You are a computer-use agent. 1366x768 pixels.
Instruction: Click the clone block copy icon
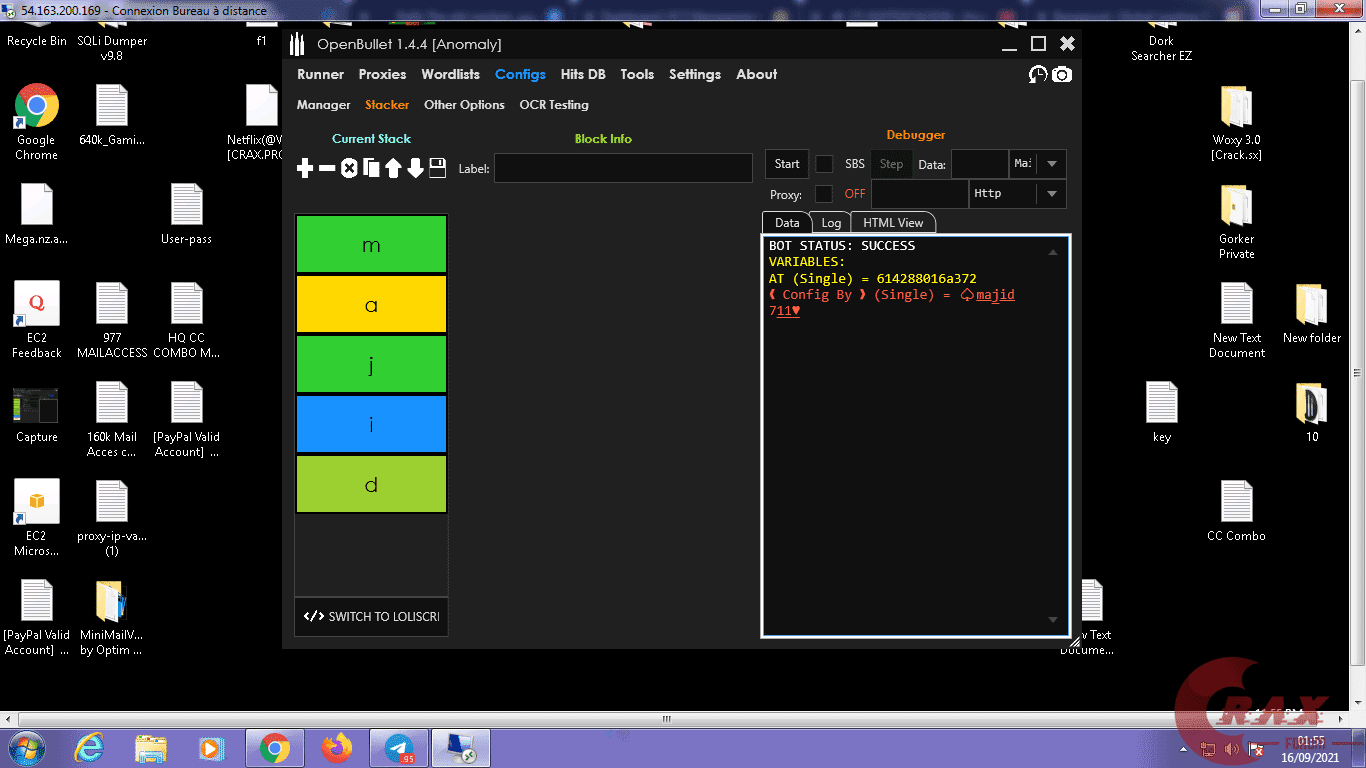tap(371, 169)
